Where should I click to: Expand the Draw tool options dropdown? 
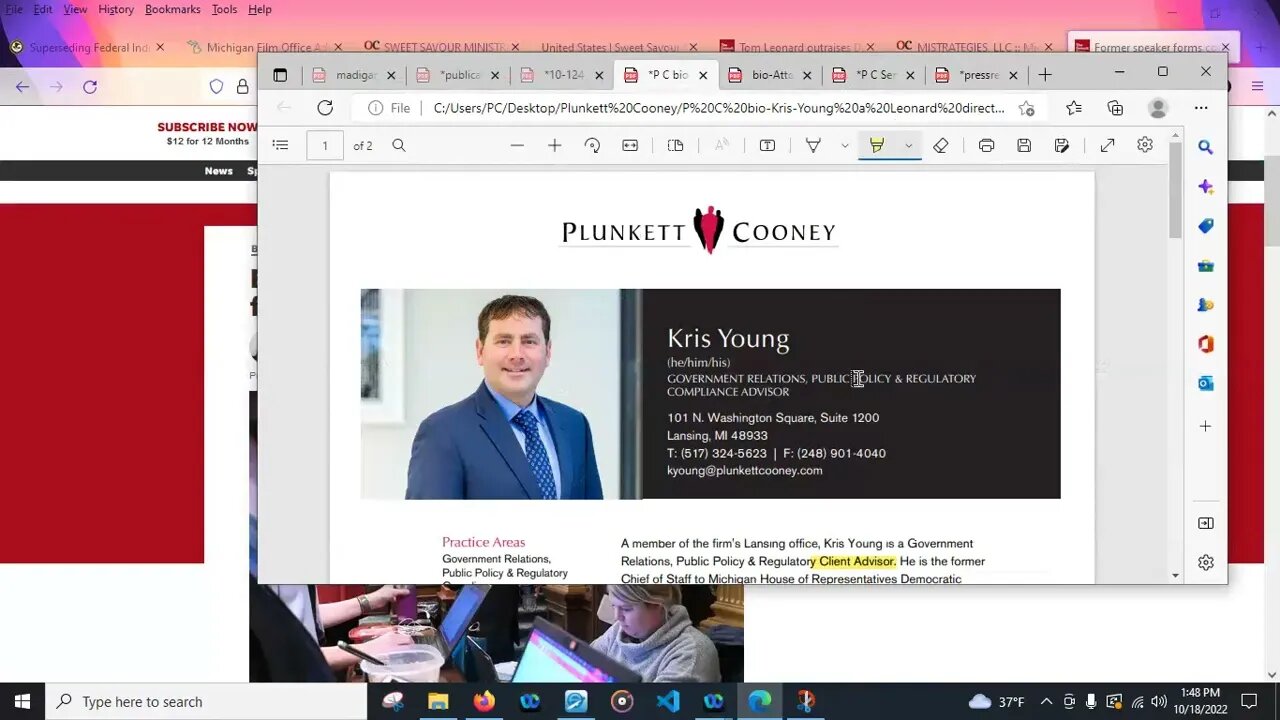click(x=845, y=146)
